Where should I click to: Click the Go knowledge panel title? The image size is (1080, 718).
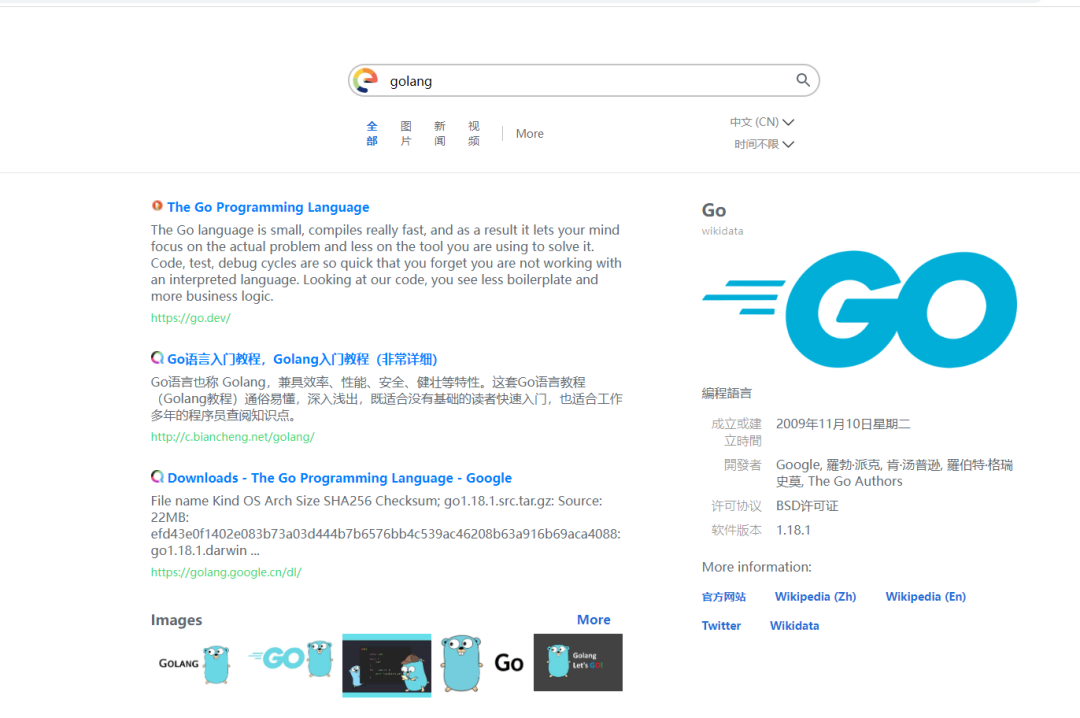point(714,210)
